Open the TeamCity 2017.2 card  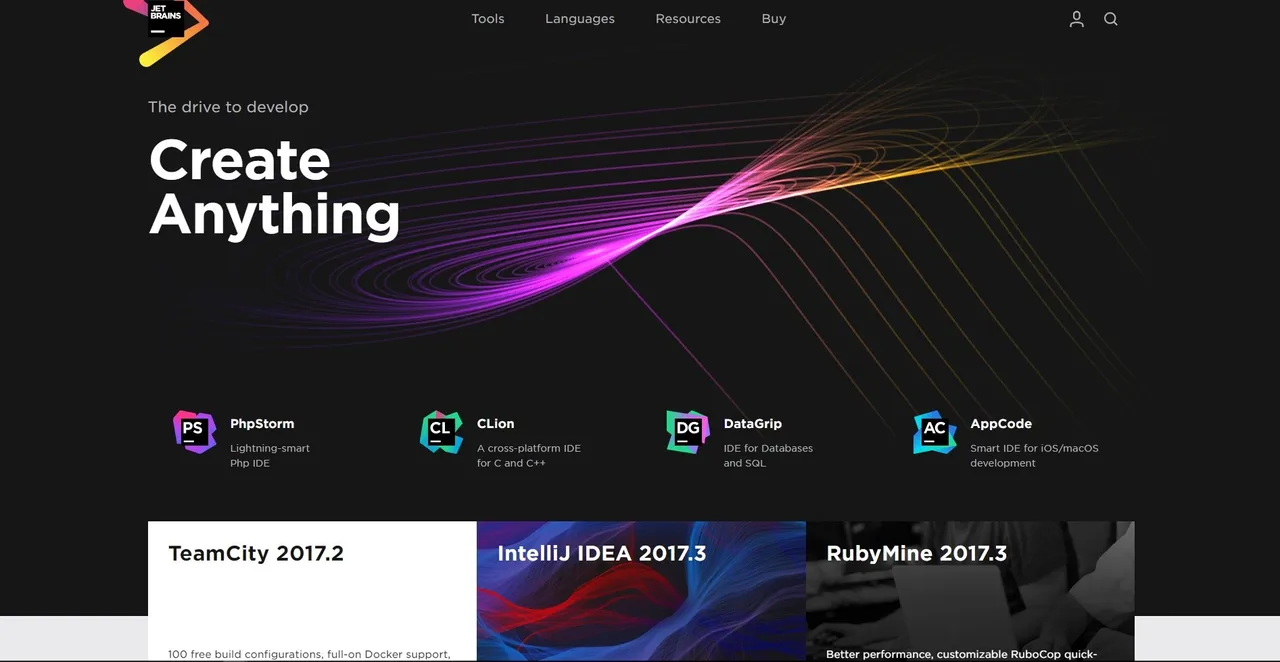coord(312,591)
